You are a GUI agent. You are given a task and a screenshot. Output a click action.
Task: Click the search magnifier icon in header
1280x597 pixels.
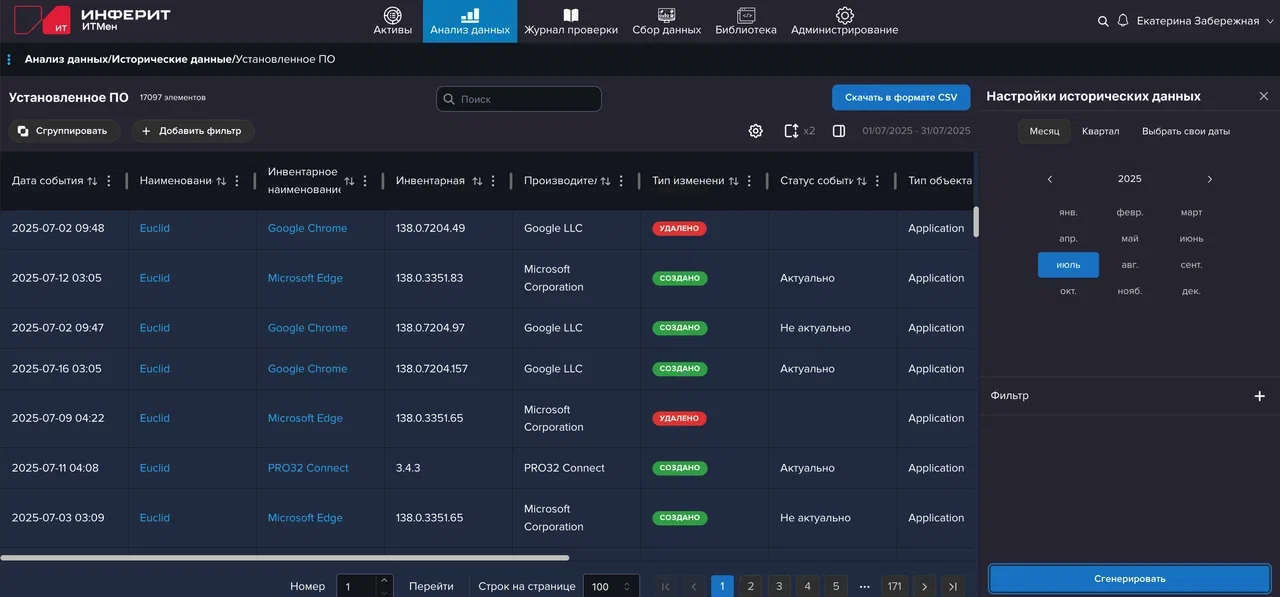click(x=1103, y=21)
